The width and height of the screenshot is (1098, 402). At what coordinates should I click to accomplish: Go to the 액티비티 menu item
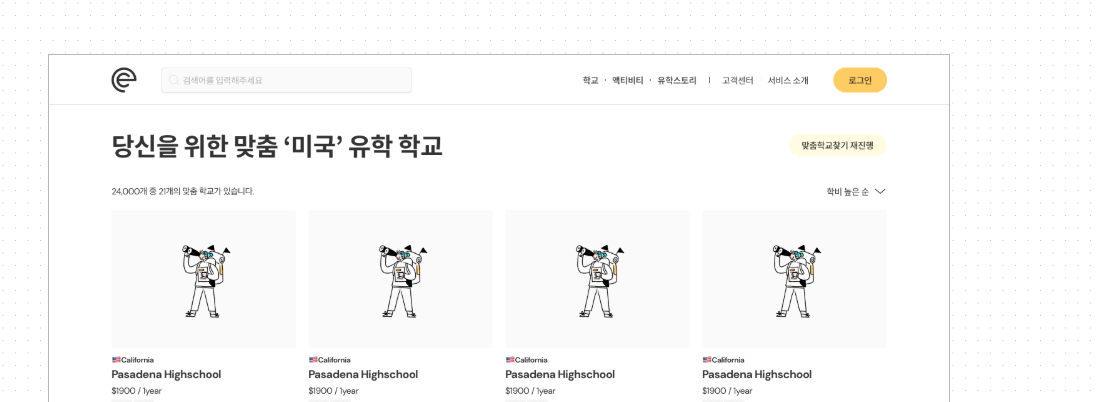[x=627, y=81]
